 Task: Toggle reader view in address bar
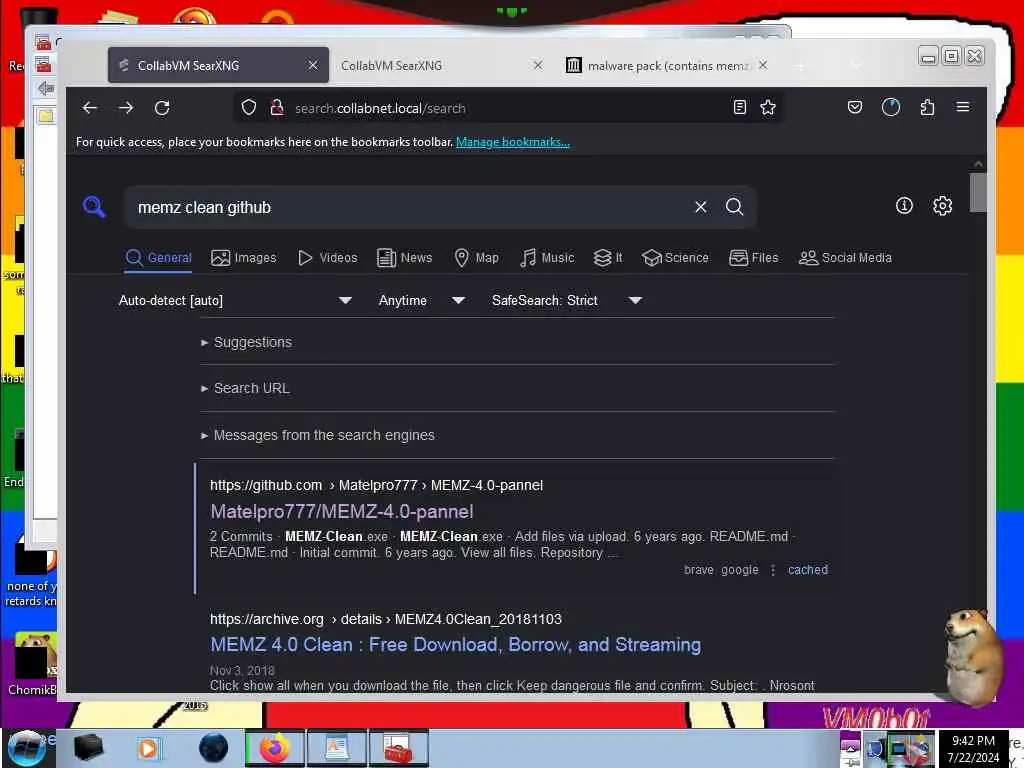pos(739,108)
